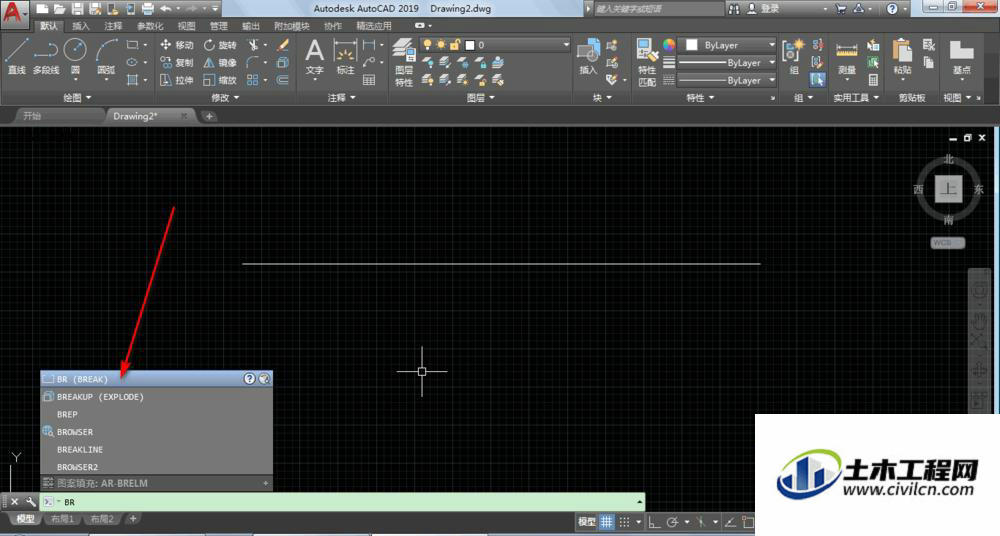Image resolution: width=1000 pixels, height=536 pixels.
Task: Click the Copy (复制) tool
Action: coord(177,63)
